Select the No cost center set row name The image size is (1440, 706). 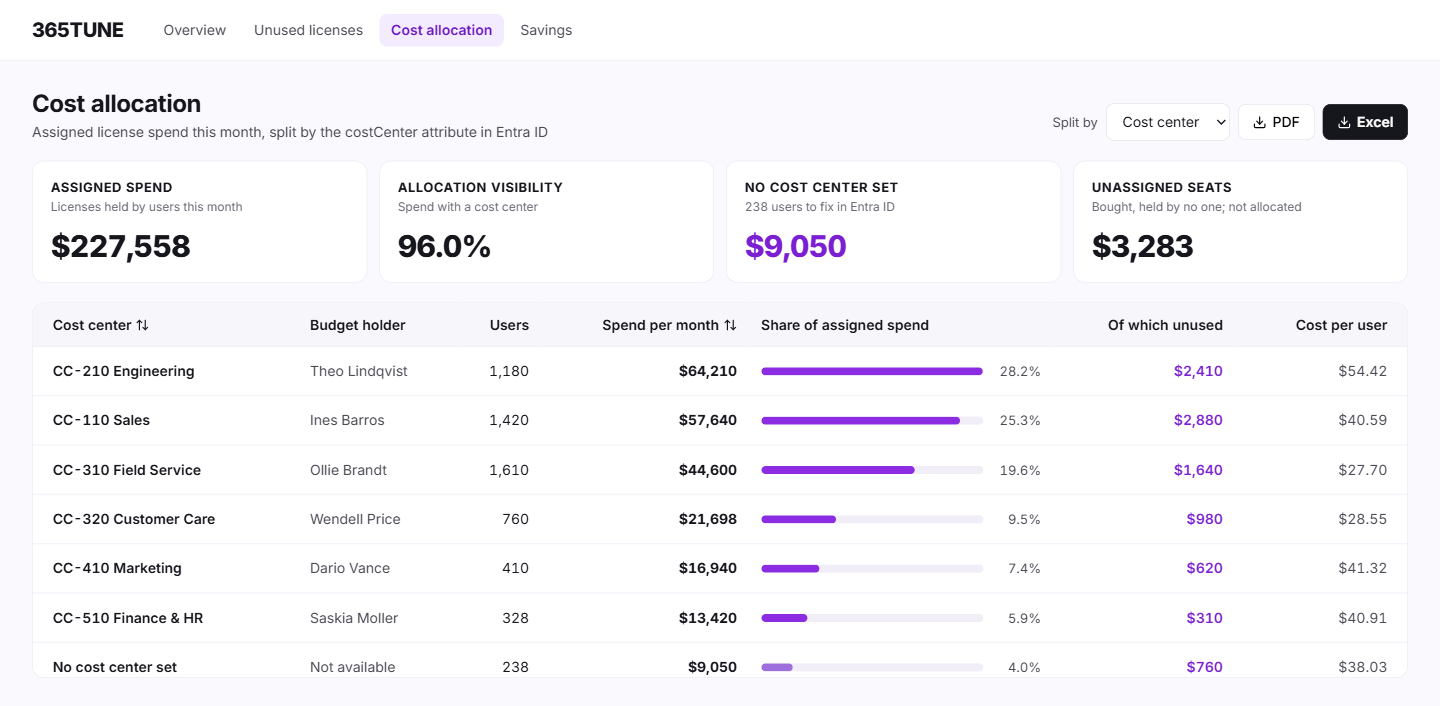115,667
